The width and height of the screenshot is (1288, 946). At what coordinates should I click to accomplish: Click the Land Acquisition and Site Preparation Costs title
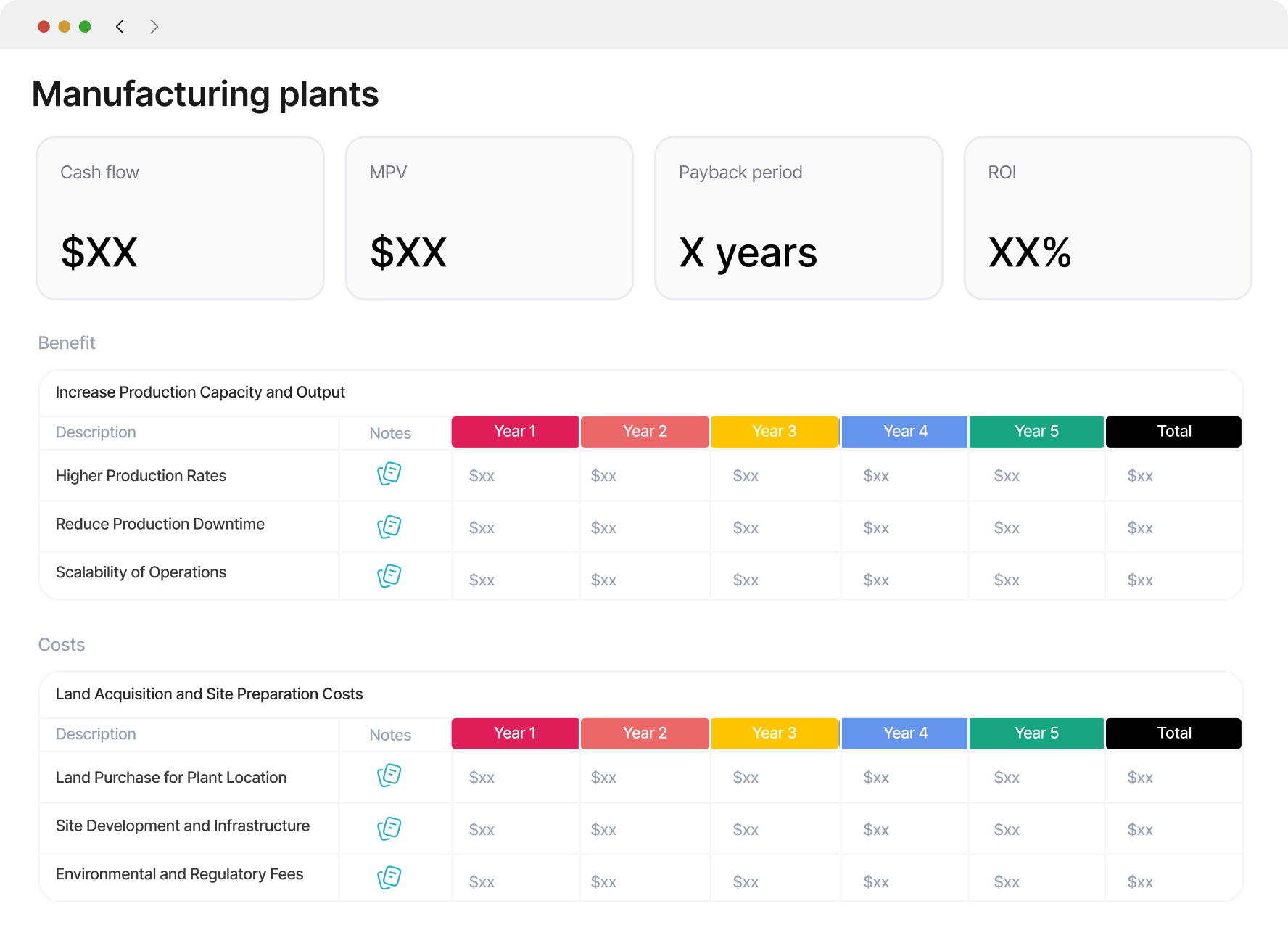[x=209, y=694]
